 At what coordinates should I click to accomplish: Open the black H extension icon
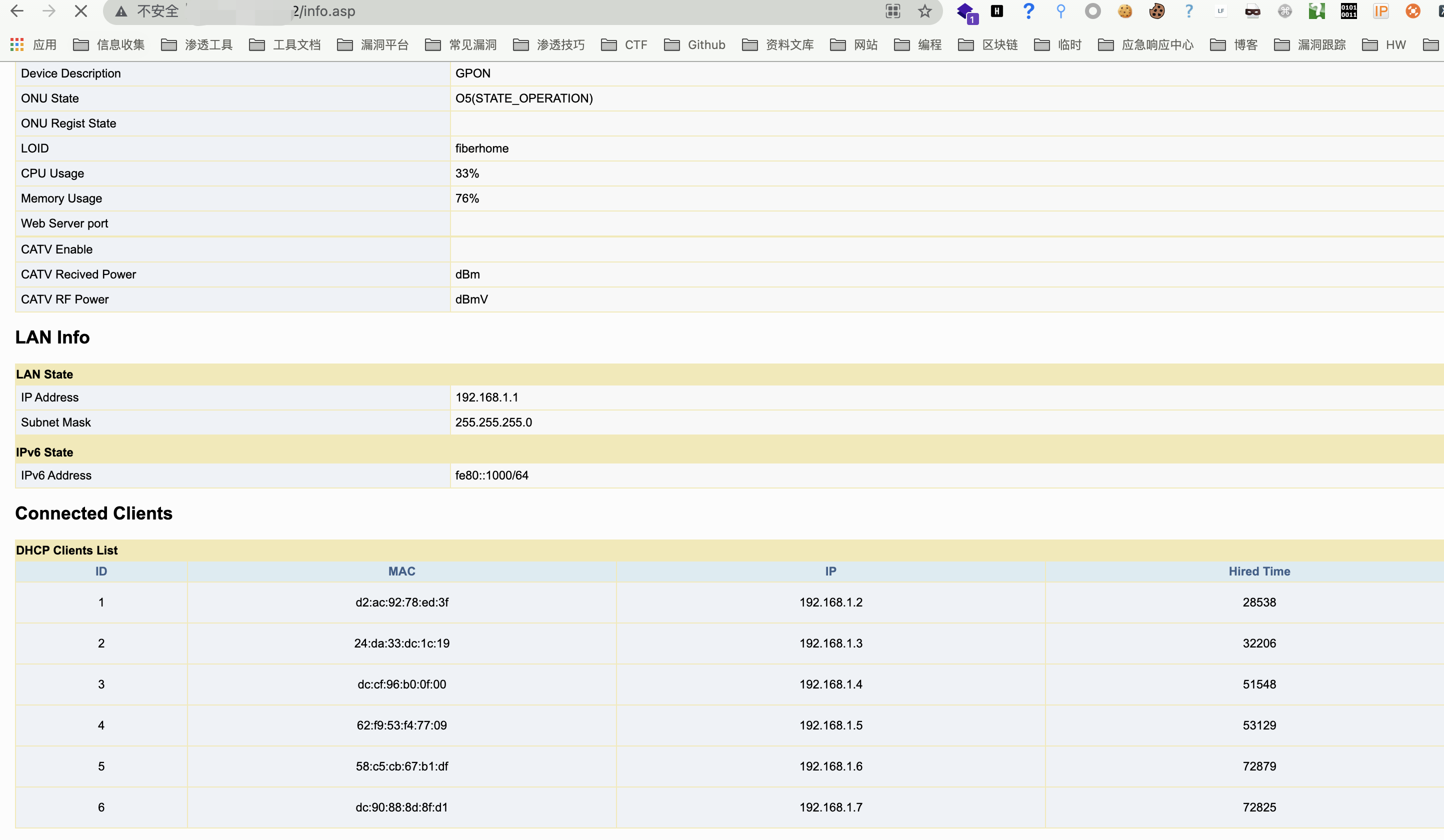tap(997, 11)
